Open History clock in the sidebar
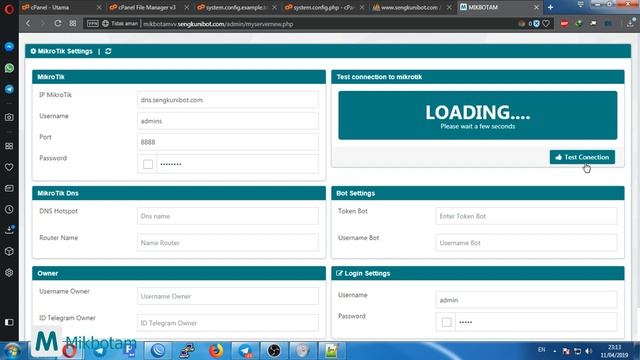The image size is (640, 360). coord(9,209)
